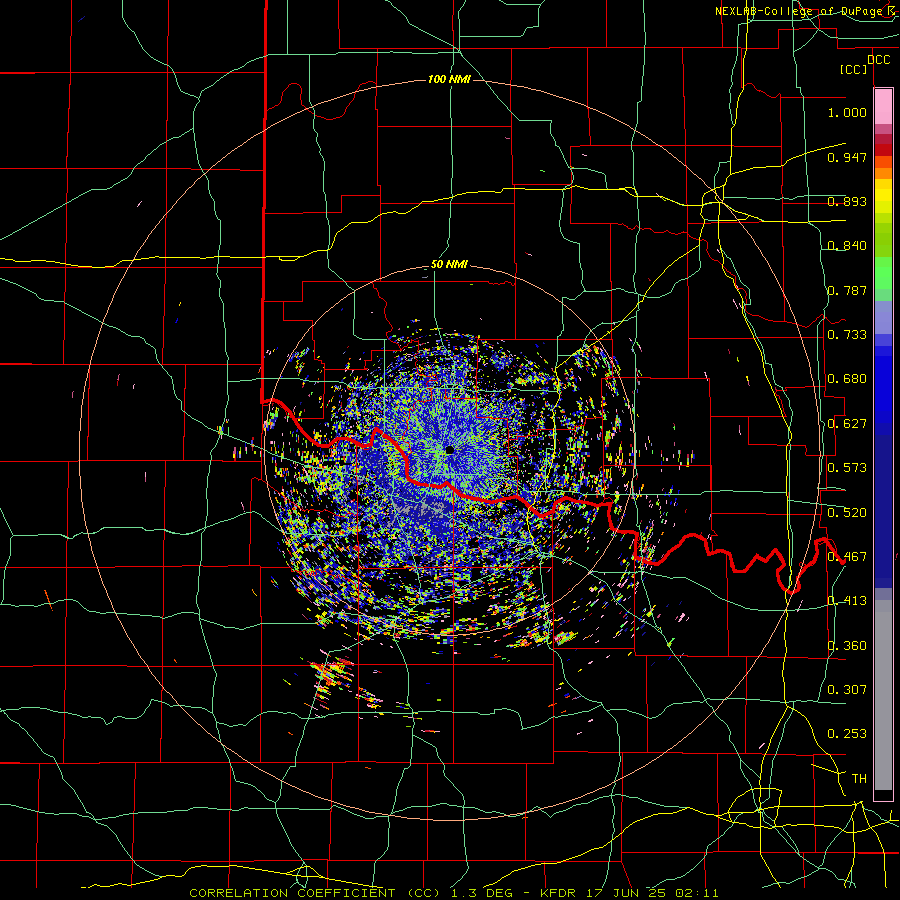The height and width of the screenshot is (900, 900).
Task: Click the 0.680 scale value
Action: coord(847,379)
